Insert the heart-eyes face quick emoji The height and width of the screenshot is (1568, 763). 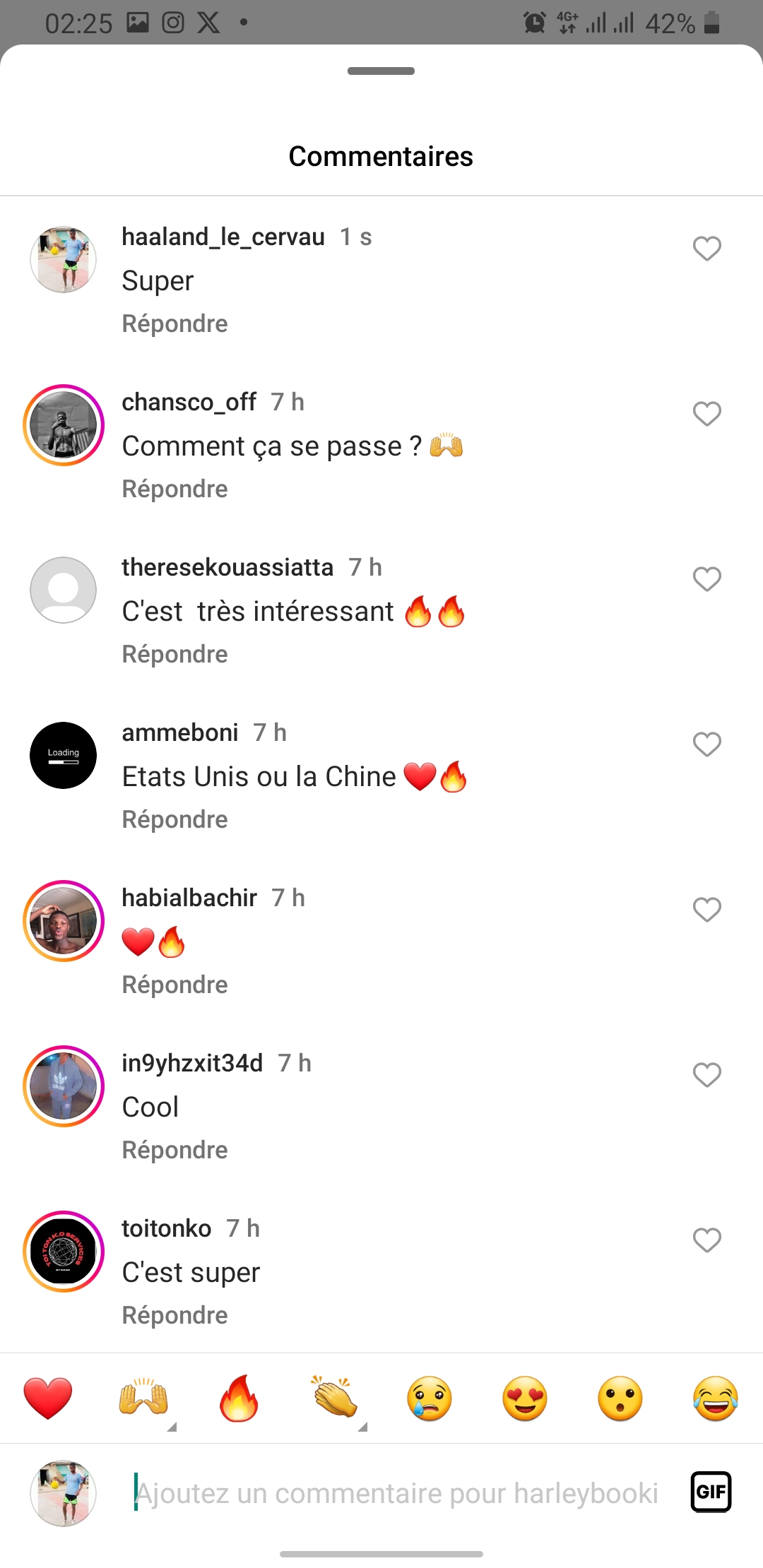[x=525, y=1398]
